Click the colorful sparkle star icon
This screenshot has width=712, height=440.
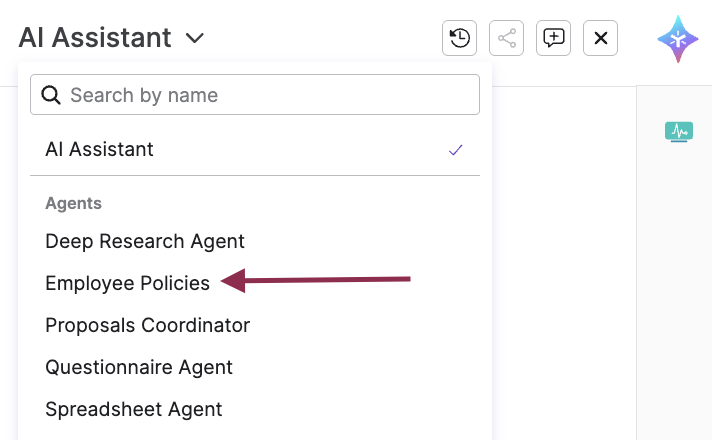pos(677,39)
